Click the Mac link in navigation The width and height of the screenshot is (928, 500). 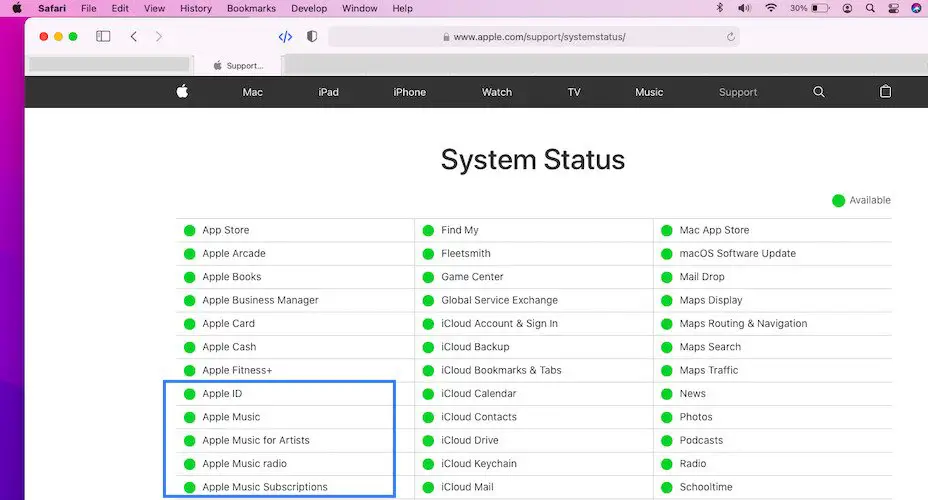click(253, 92)
